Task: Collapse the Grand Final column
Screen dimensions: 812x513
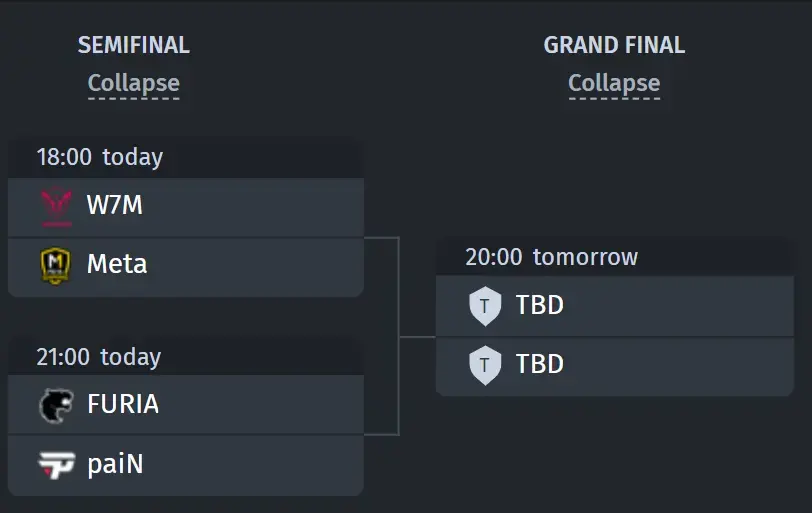Action: pyautogui.click(x=614, y=83)
